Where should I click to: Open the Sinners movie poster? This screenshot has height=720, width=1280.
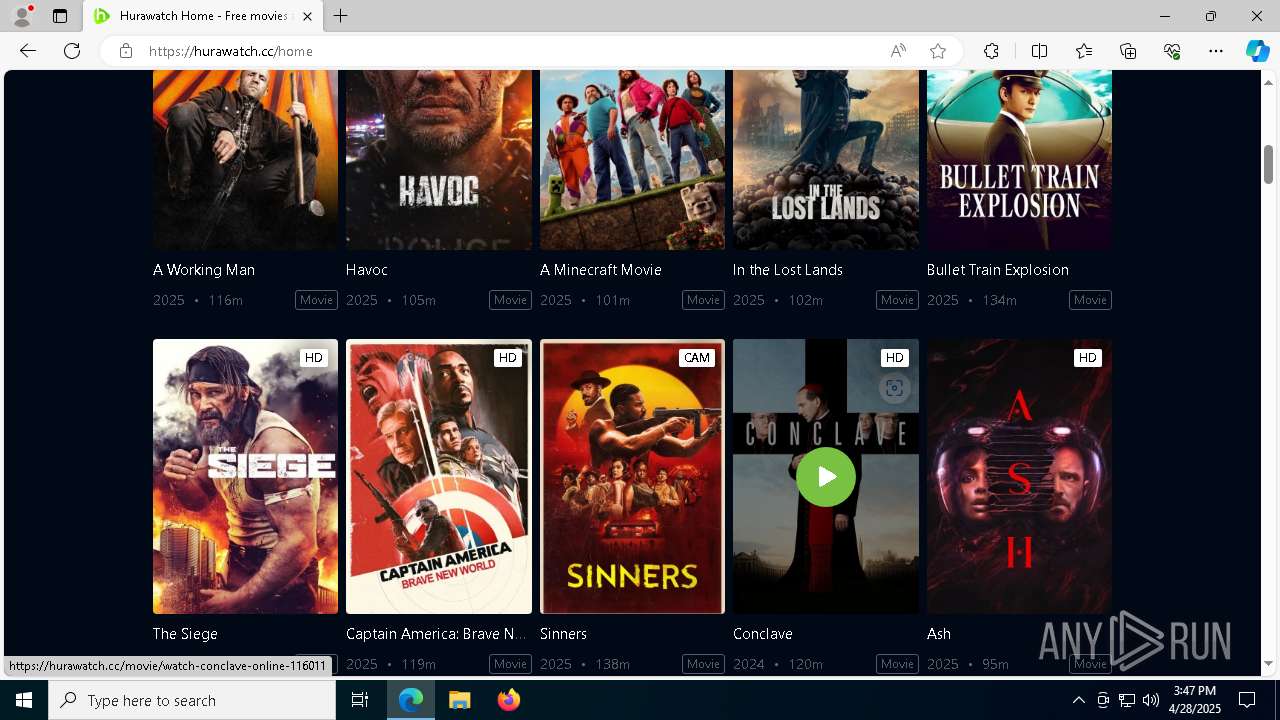click(632, 476)
